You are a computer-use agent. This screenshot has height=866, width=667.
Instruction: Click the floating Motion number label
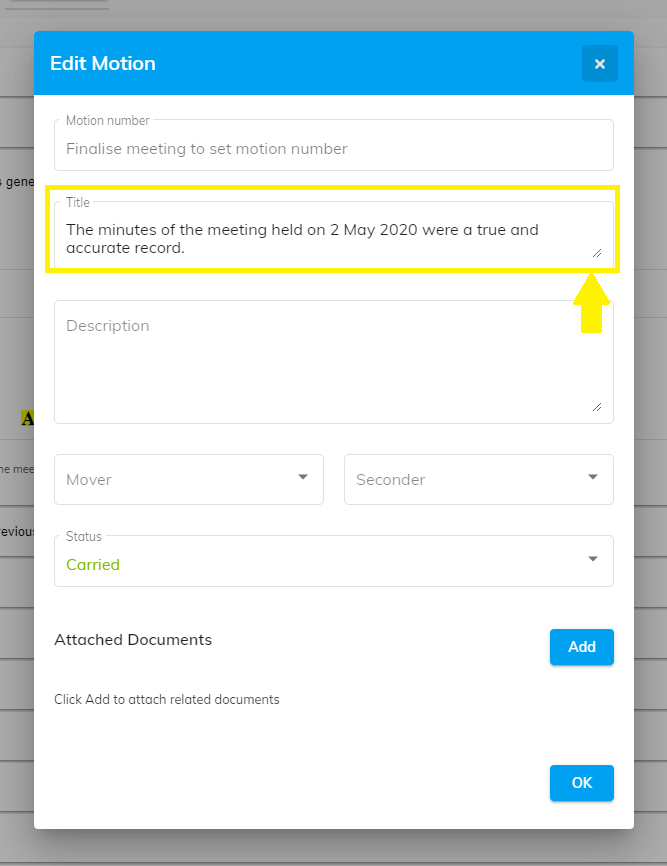coord(108,121)
